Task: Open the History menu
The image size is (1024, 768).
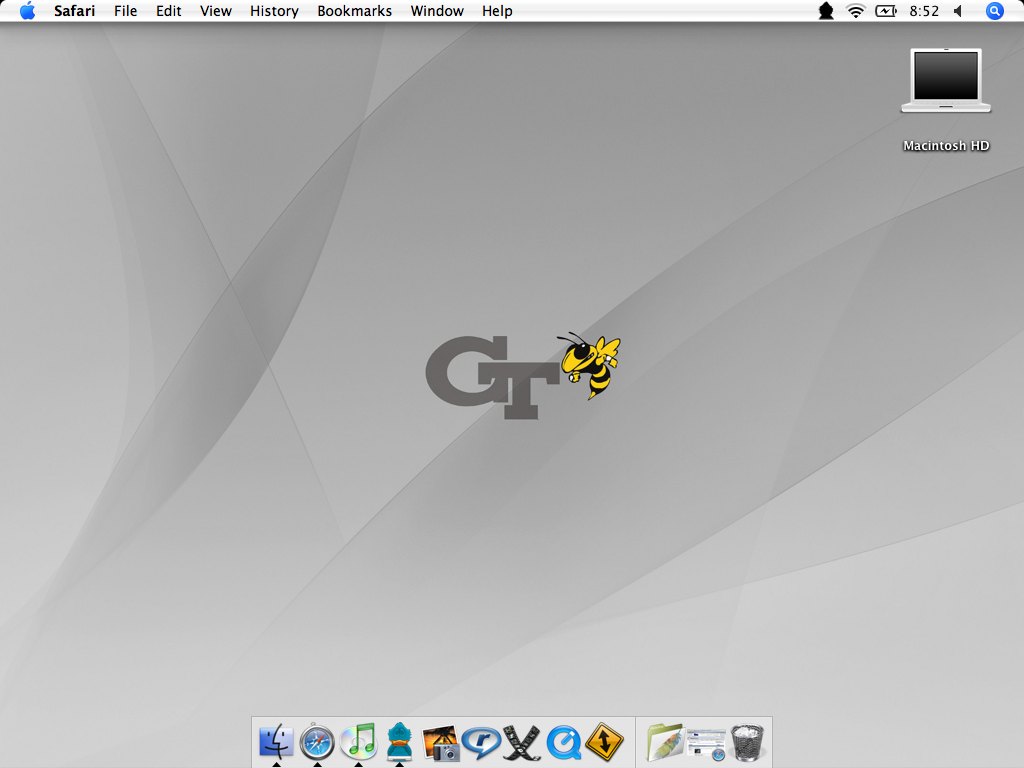Action: [x=274, y=11]
